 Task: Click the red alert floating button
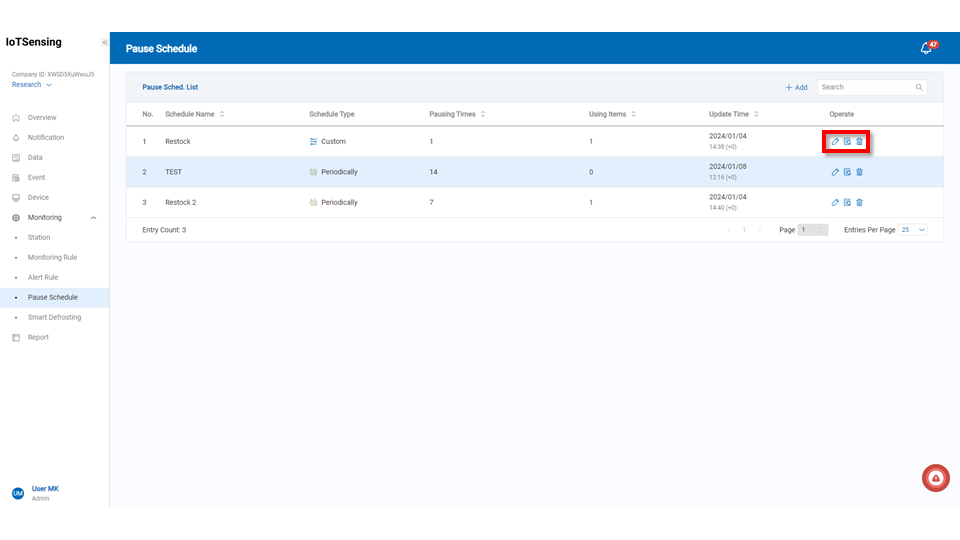pyautogui.click(x=935, y=478)
